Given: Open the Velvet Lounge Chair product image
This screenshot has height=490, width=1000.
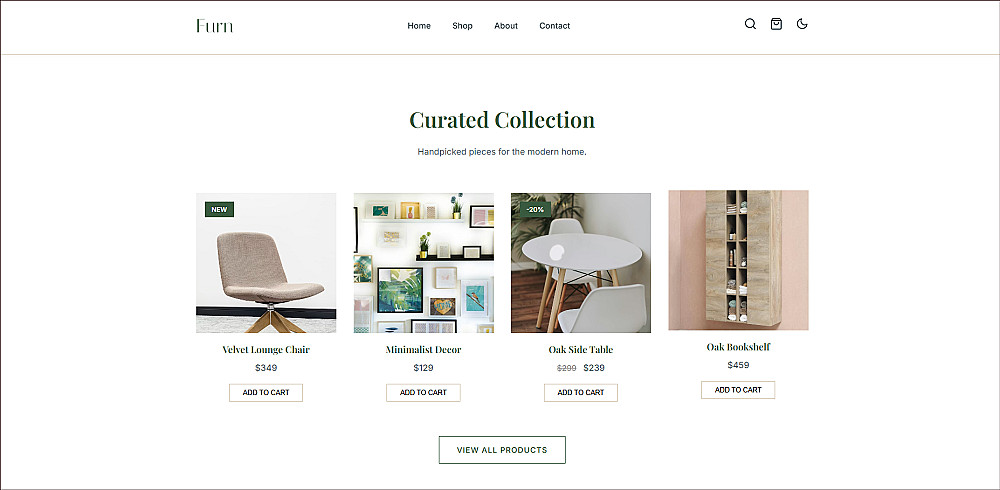Looking at the screenshot, I should tap(266, 263).
